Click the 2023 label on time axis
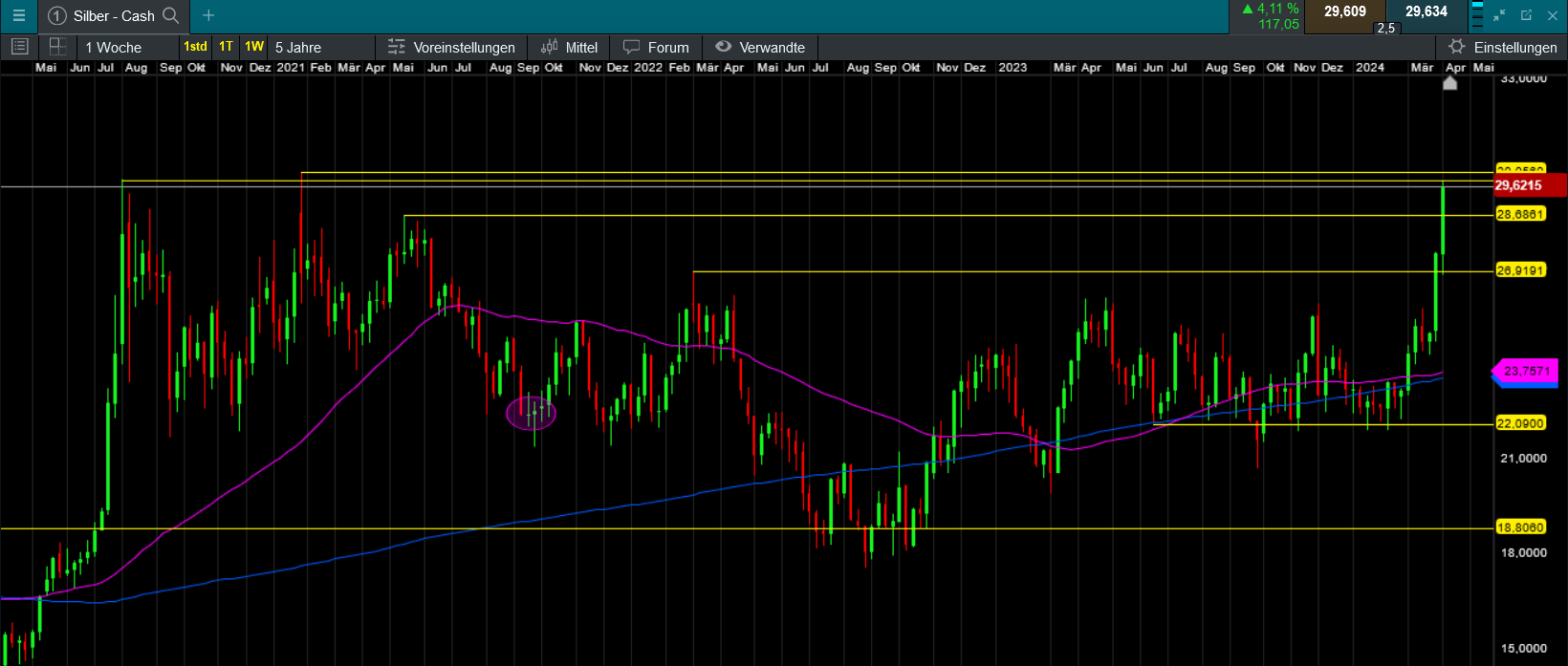This screenshot has width=1568, height=666. (x=1013, y=68)
